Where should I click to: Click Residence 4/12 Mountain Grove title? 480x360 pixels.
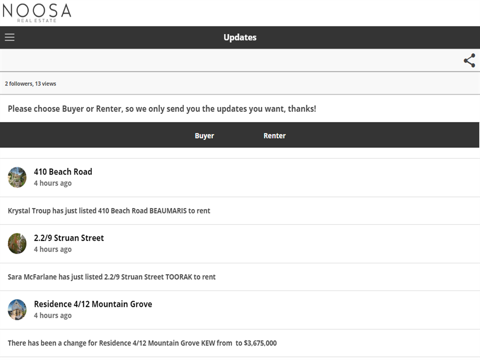[93, 304]
